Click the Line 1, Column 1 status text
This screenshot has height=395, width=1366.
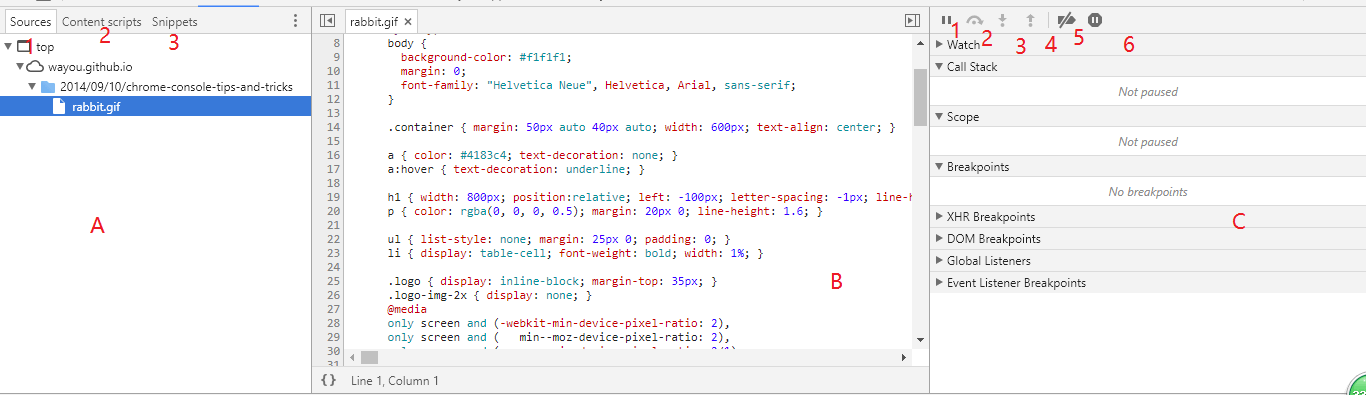394,381
